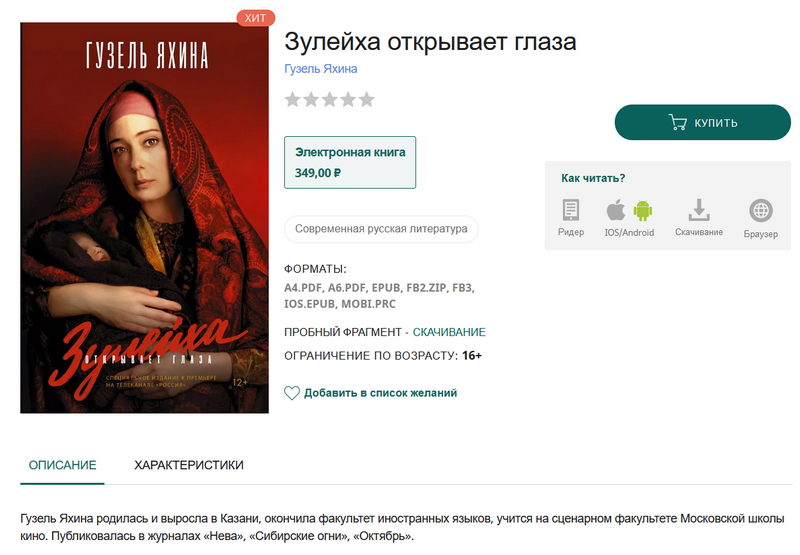
Task: Click the ХИТ badge on cover
Action: [256, 18]
